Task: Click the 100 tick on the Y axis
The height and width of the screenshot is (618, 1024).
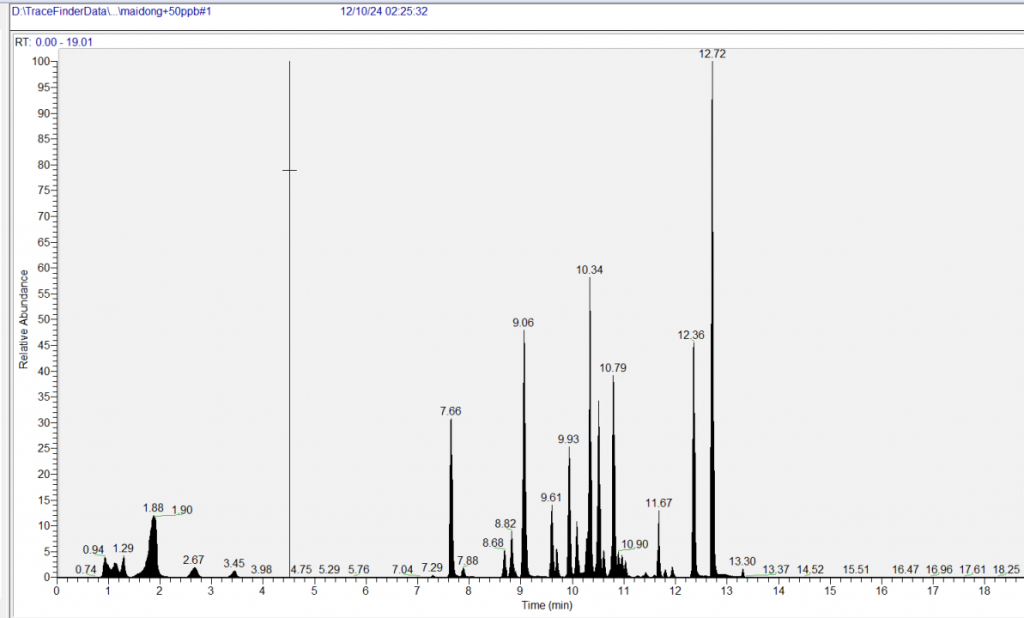Action: point(41,61)
